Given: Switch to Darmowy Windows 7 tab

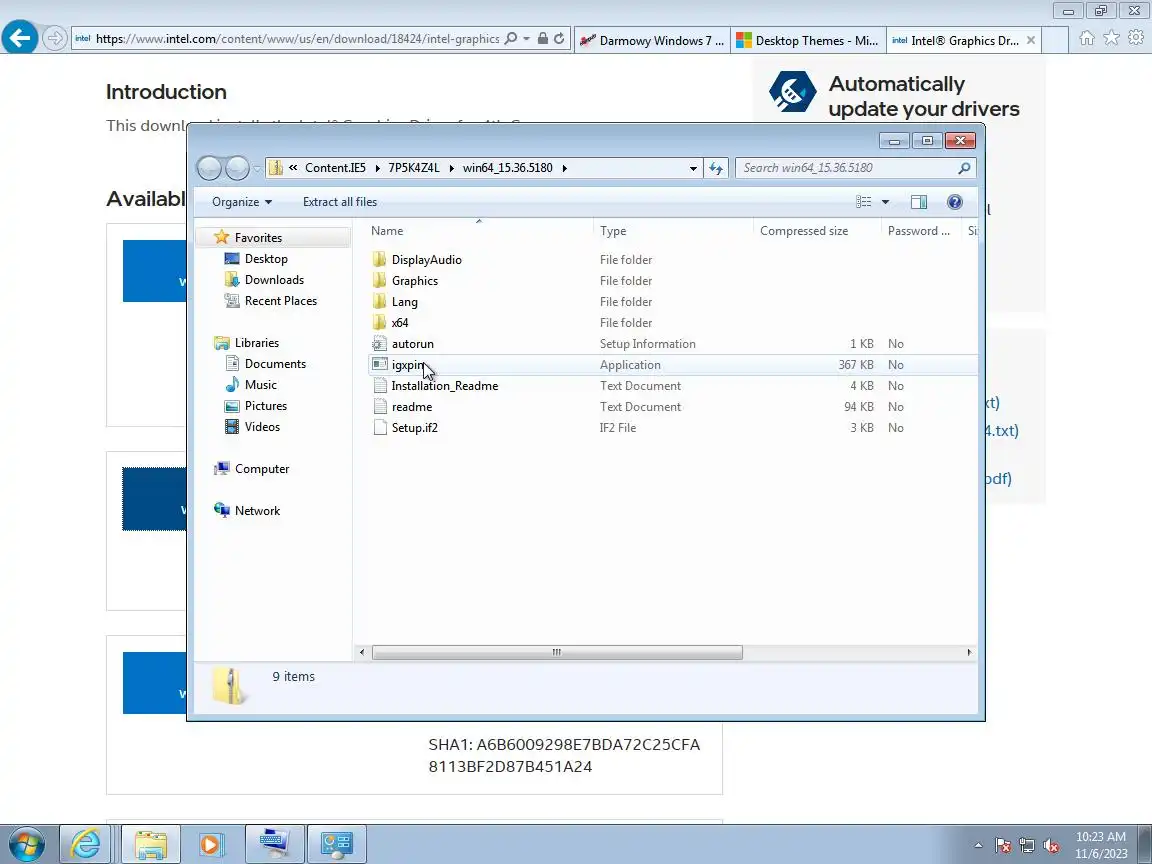Looking at the screenshot, I should 652,40.
